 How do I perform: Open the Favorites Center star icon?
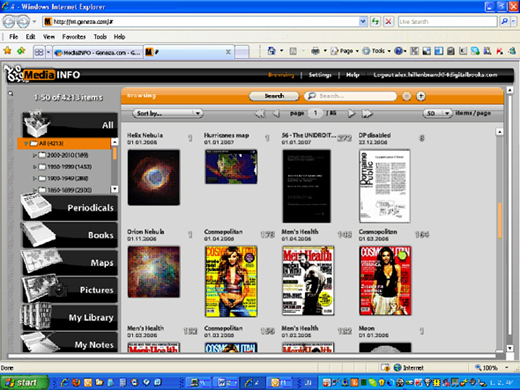coord(7,51)
